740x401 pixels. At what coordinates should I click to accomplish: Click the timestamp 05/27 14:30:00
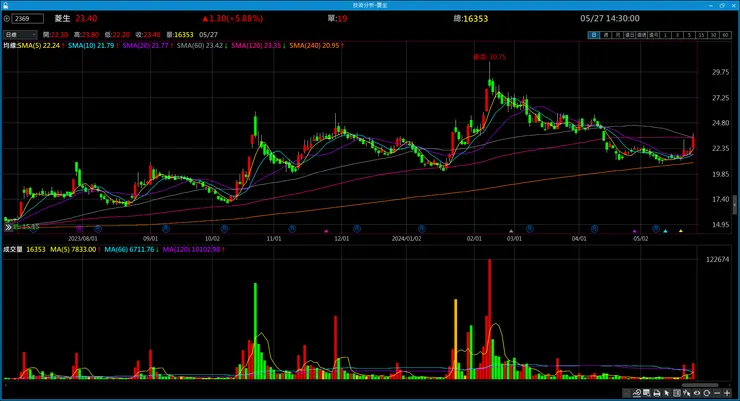610,18
